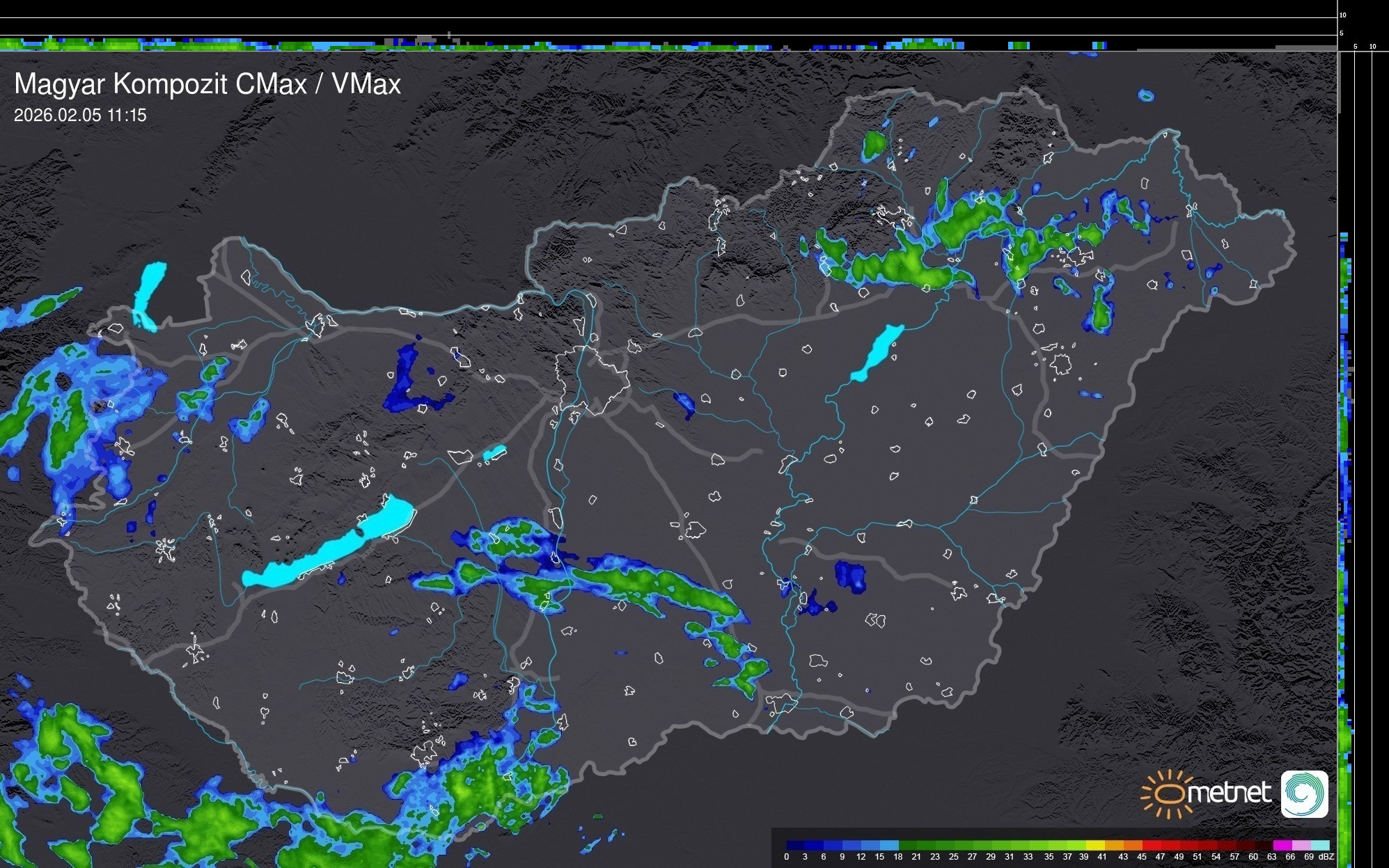Viewport: 1389px width, 868px height.
Task: Click small Lake Velence near Balaton
Action: [494, 453]
